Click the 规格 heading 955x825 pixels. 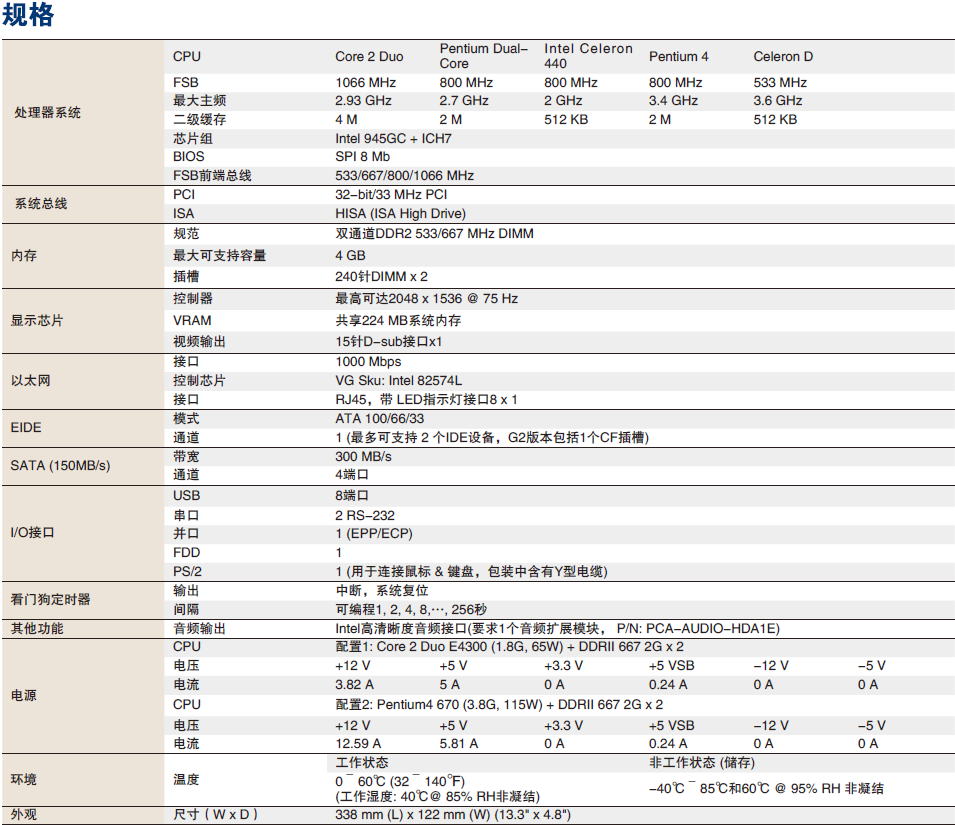click(28, 14)
